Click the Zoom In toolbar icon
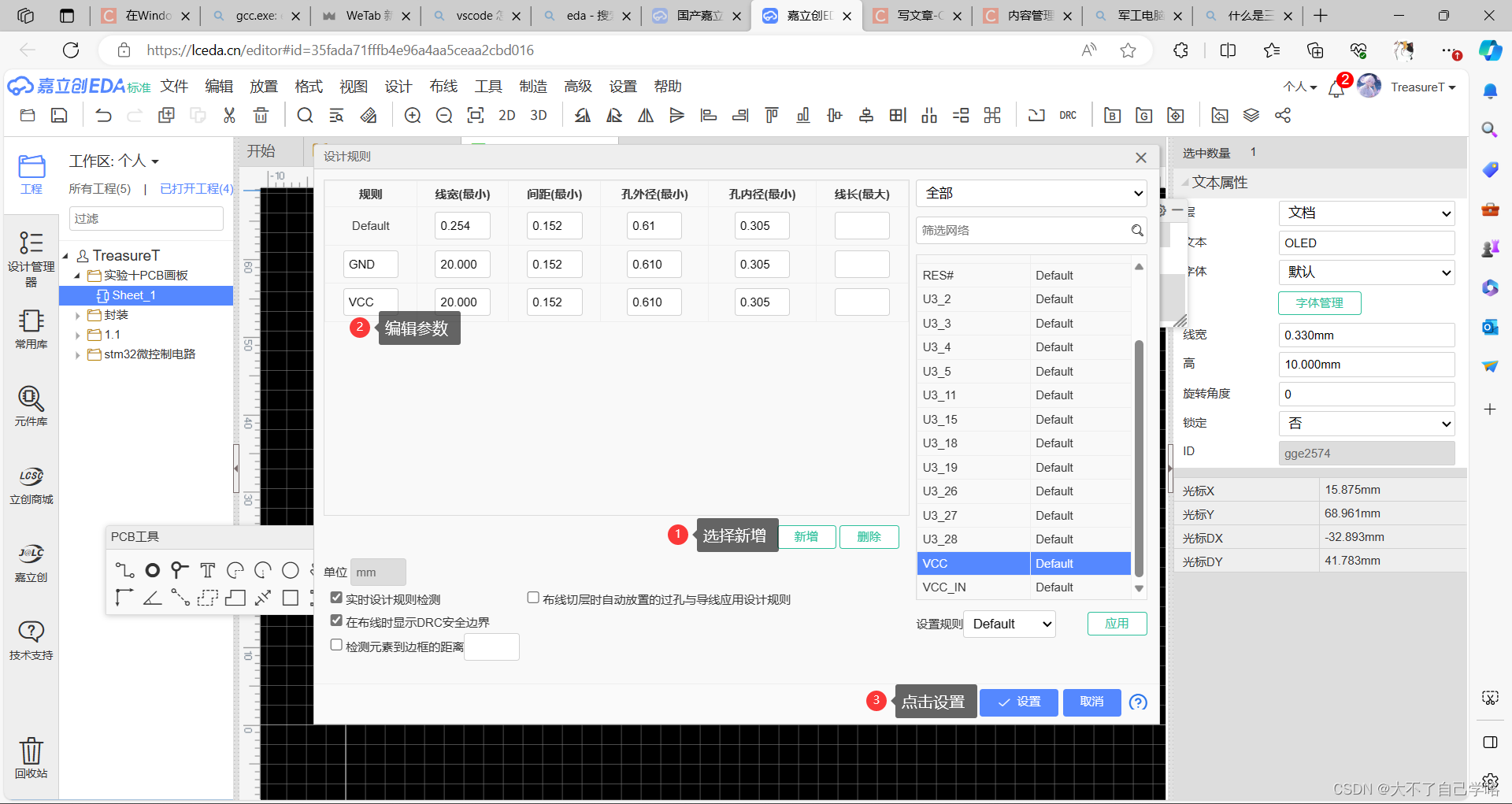This screenshot has height=804, width=1512. (x=412, y=115)
